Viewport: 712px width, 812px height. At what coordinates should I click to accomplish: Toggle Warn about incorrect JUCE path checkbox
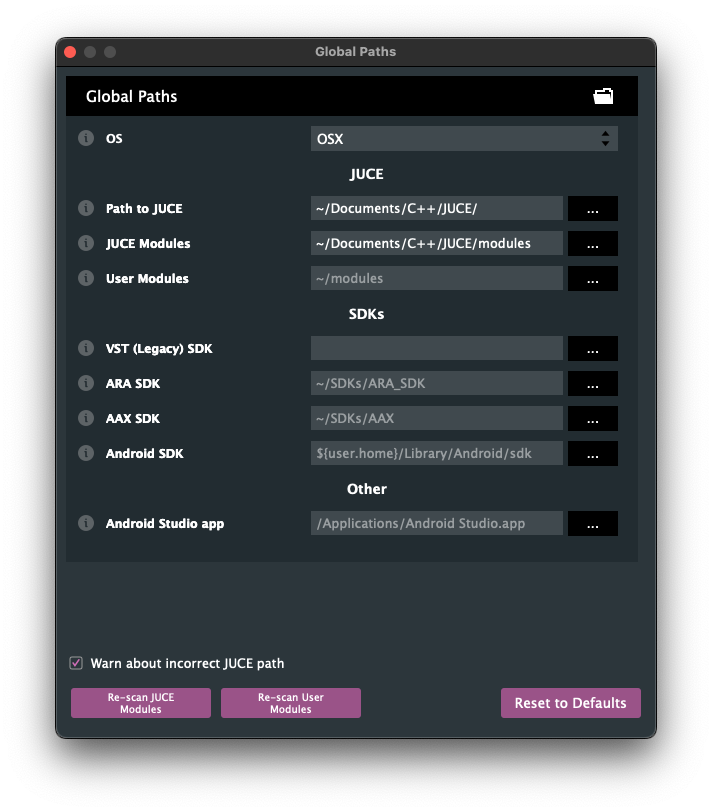pos(76,663)
